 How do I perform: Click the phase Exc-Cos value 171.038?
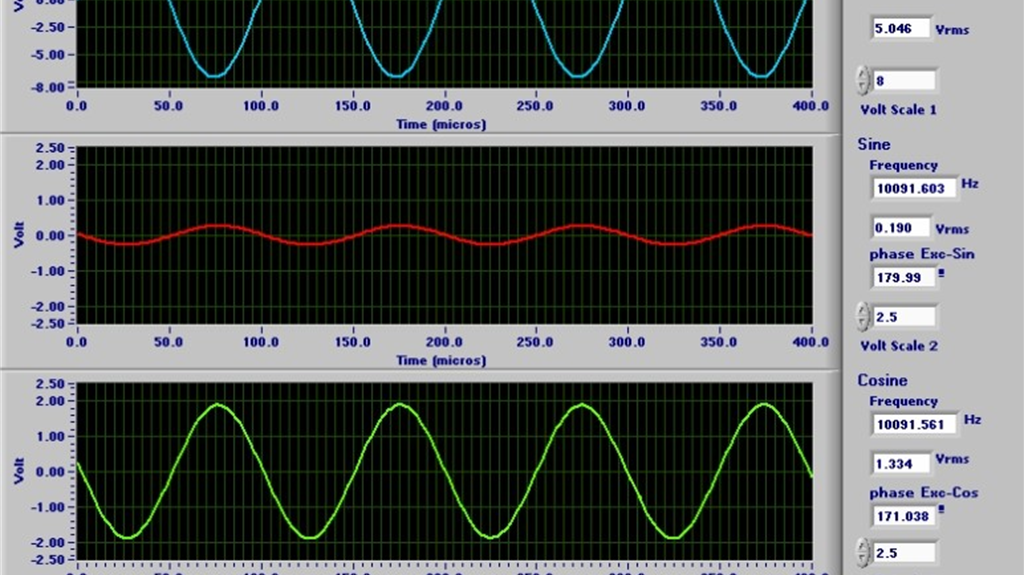905,516
